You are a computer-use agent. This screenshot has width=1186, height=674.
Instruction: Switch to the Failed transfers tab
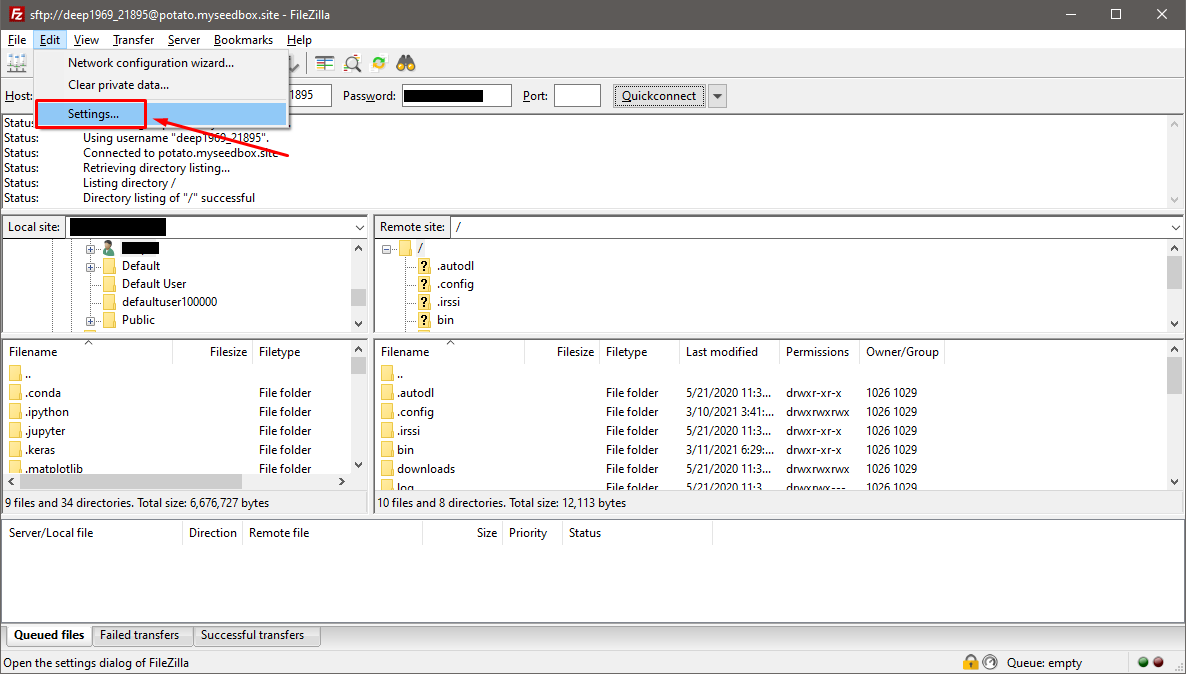coord(141,635)
